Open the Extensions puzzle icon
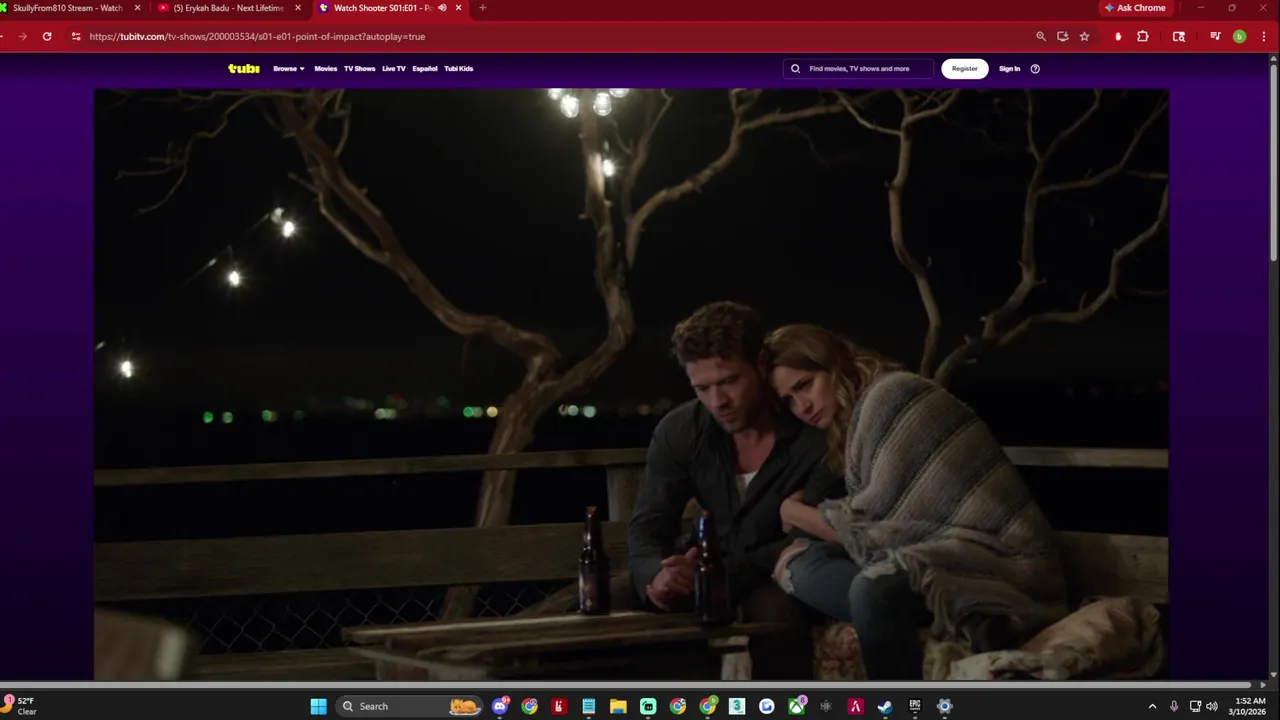This screenshot has width=1280, height=720. coord(1143,36)
